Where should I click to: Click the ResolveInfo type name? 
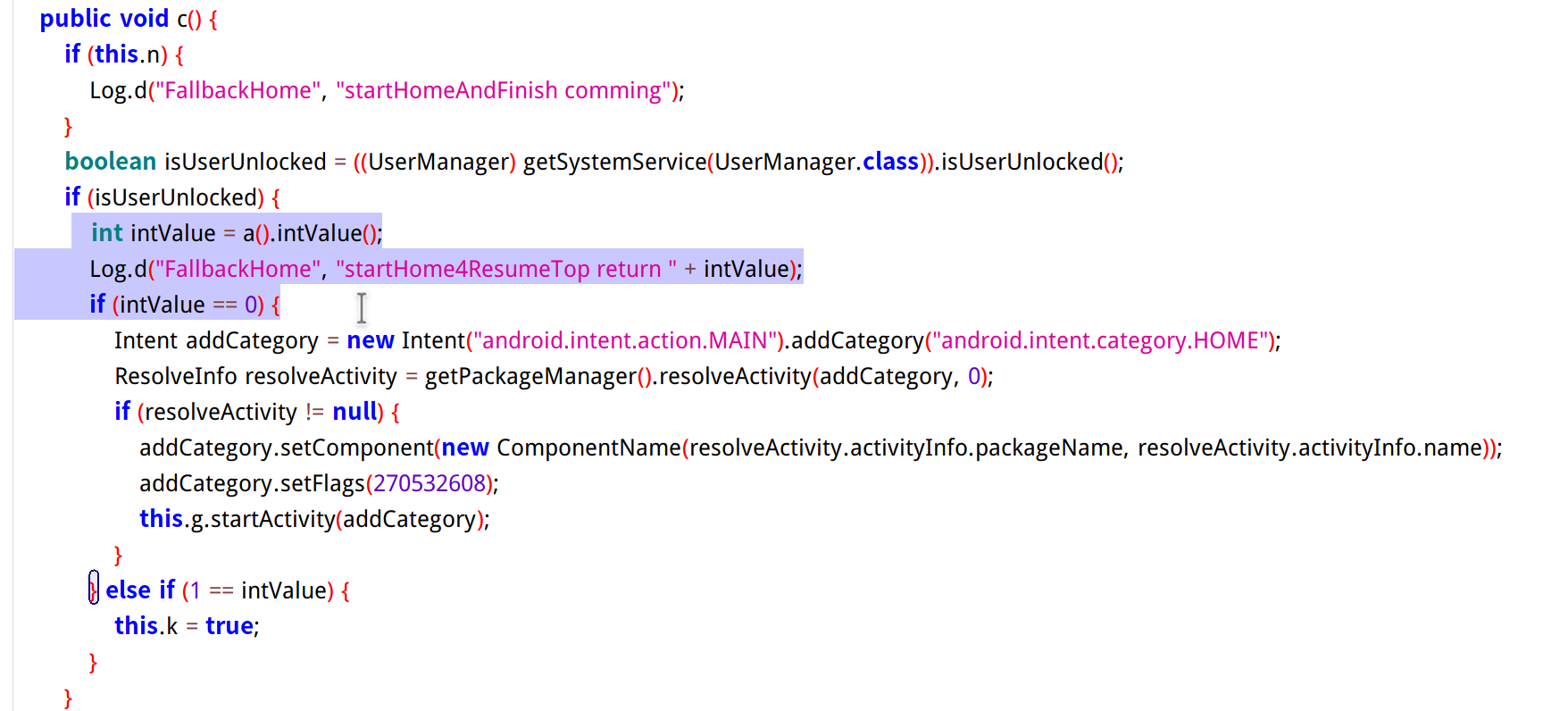(175, 376)
